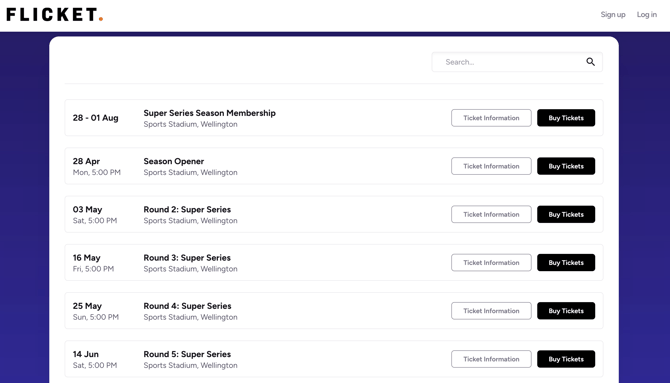Select the Super Series Season Membership title
Viewport: 670px width, 383px height.
[209, 113]
